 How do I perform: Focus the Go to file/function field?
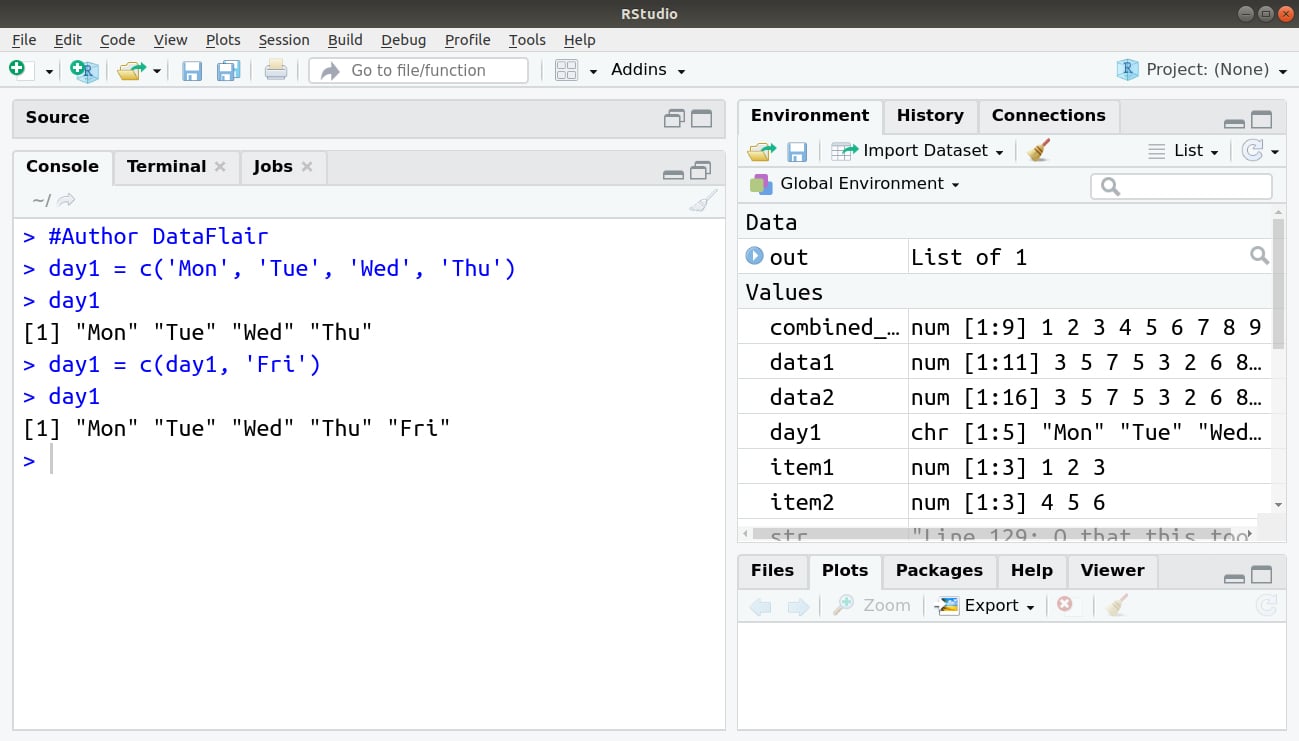[418, 70]
